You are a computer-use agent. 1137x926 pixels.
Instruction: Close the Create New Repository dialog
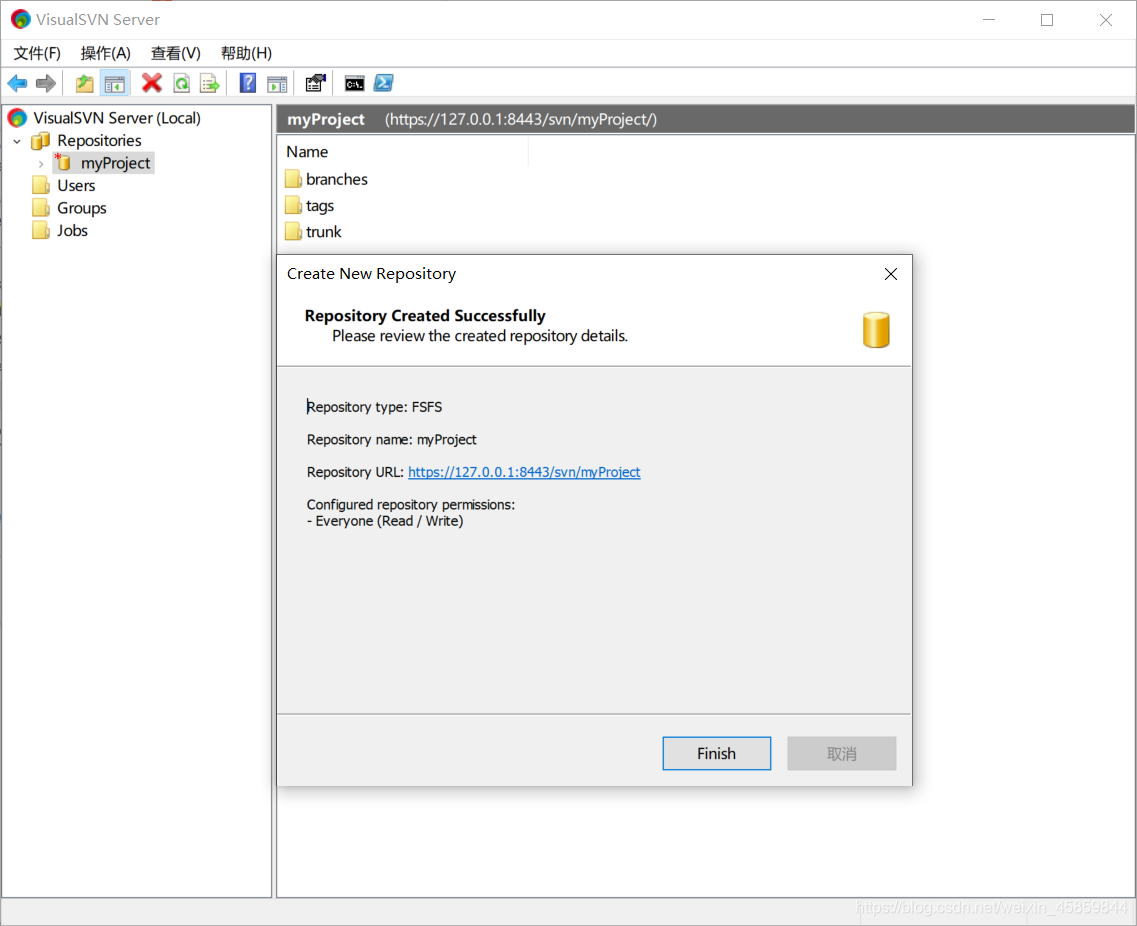(x=890, y=274)
